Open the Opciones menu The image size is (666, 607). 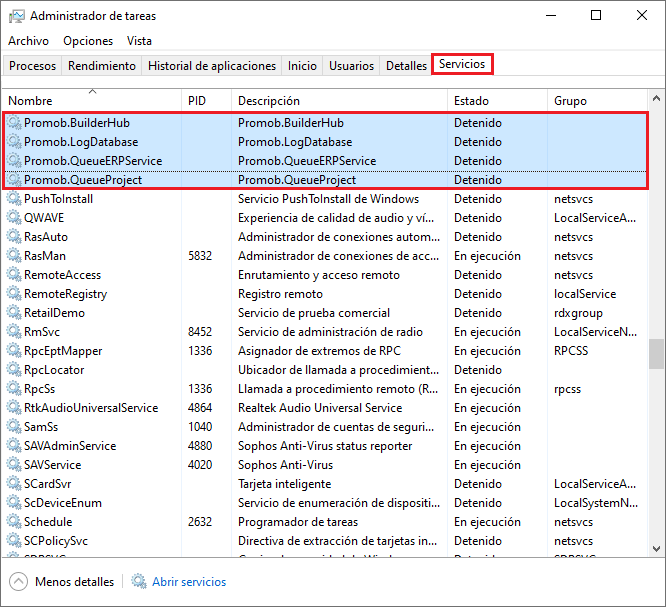click(88, 41)
